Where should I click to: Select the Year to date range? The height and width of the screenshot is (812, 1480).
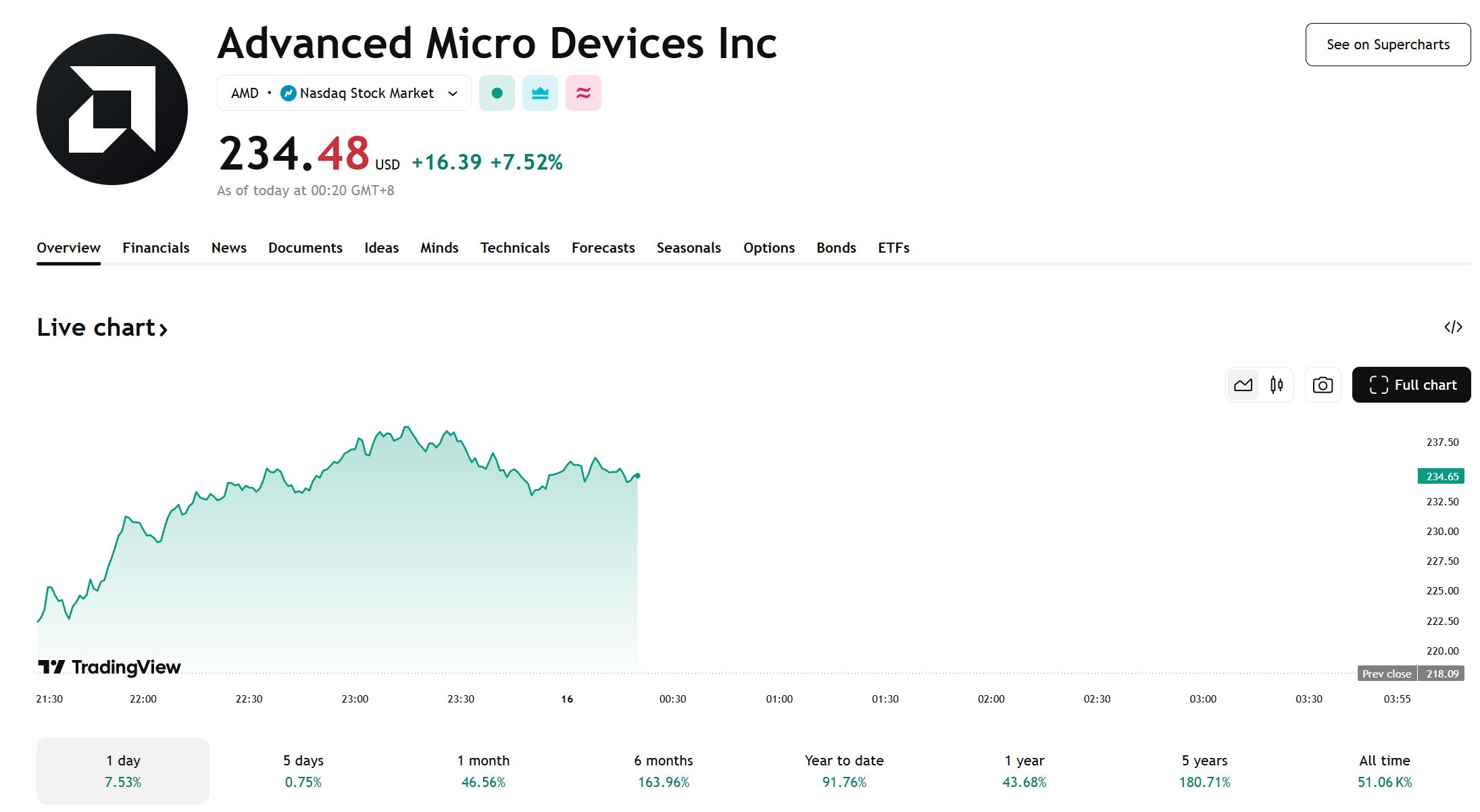pos(844,771)
